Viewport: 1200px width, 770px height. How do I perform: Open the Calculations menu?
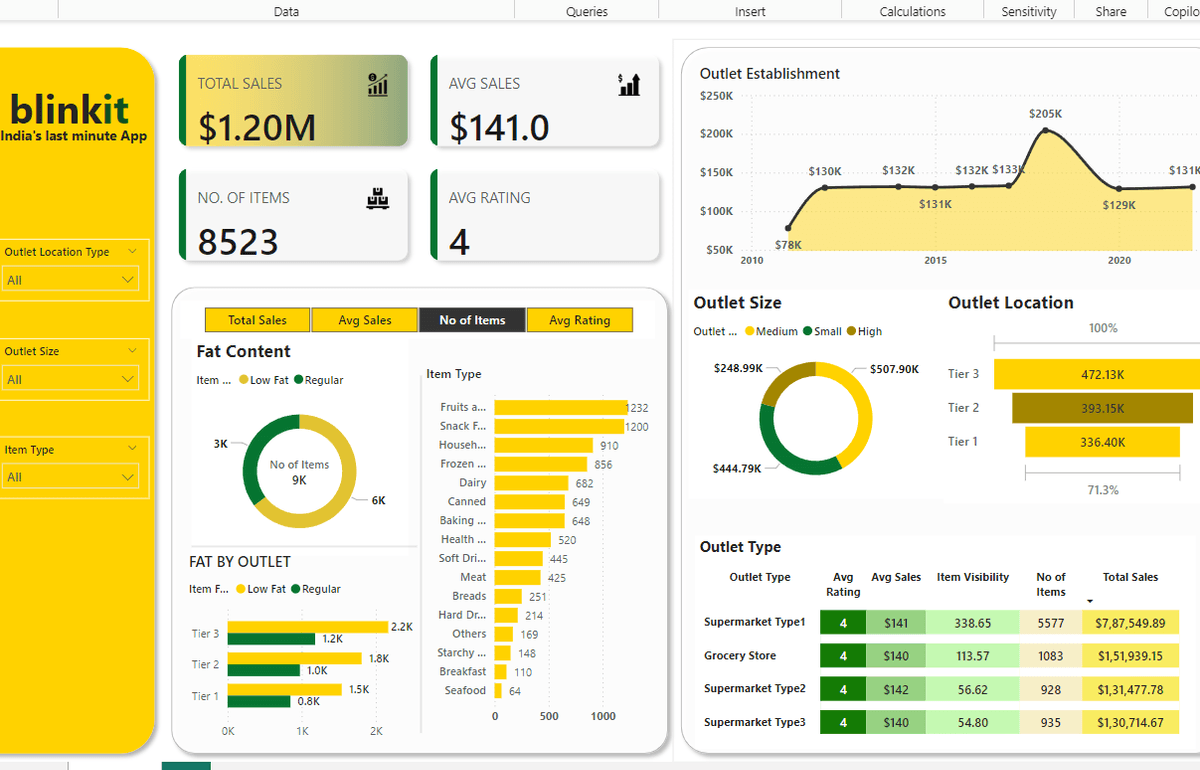click(x=911, y=11)
